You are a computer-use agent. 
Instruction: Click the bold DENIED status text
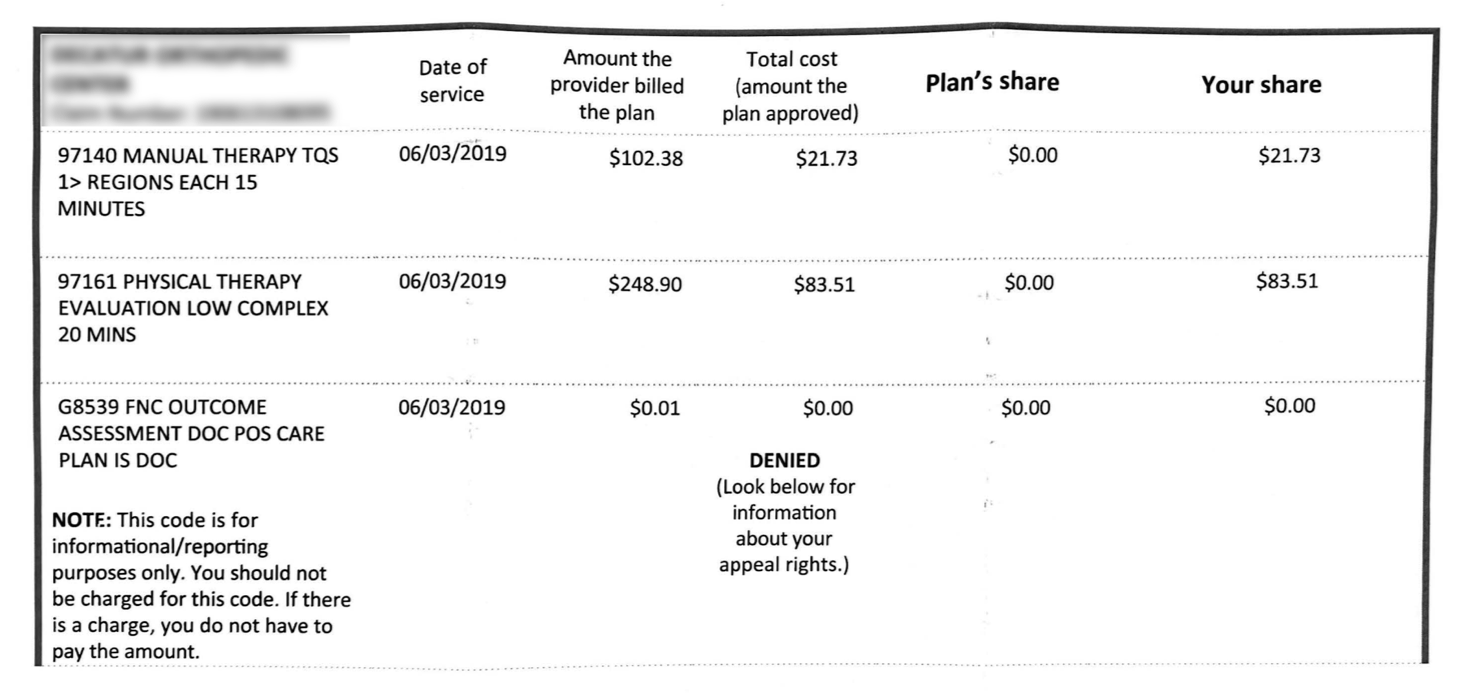(x=785, y=461)
